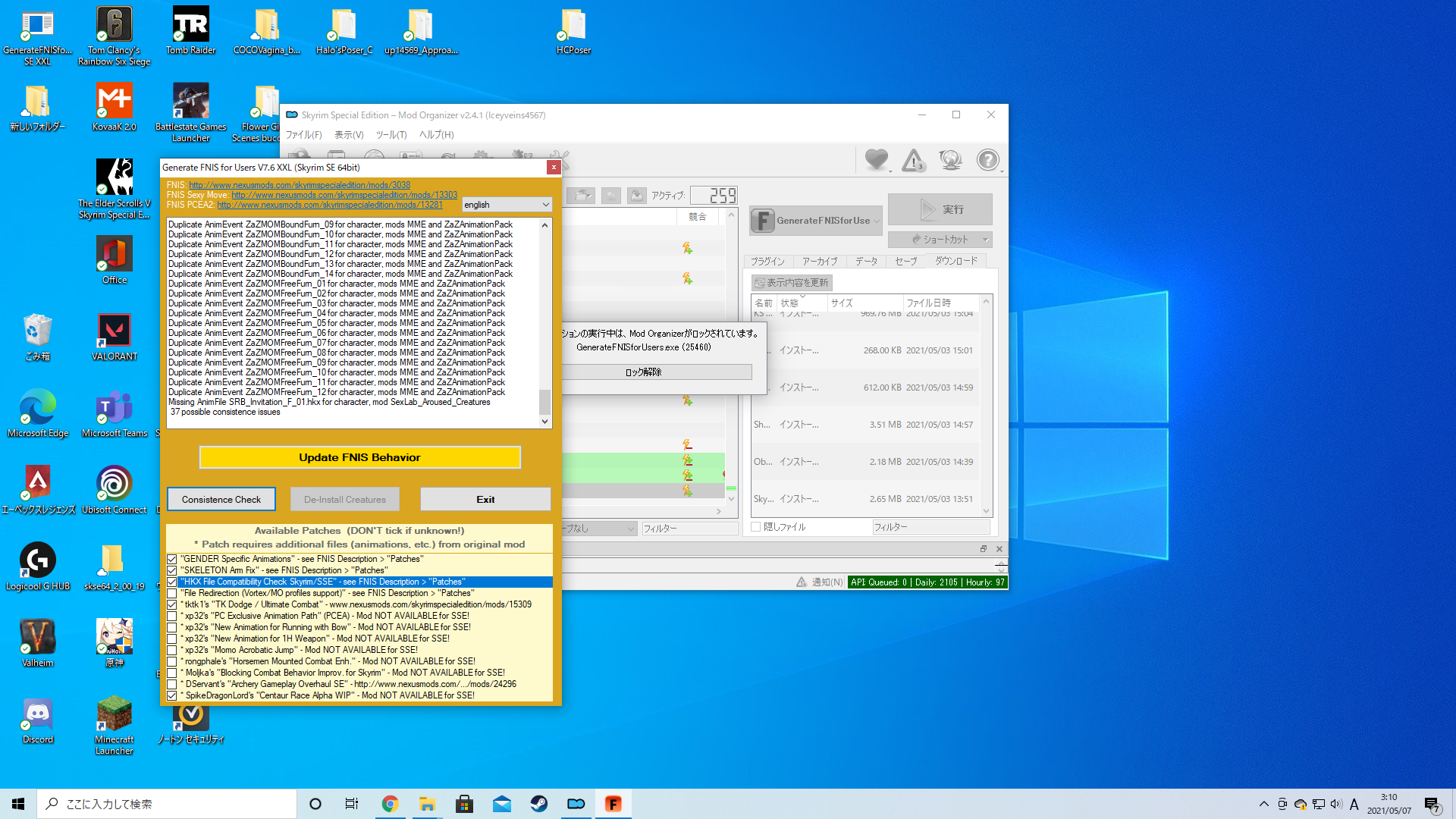Click the mod list フィルター filter field

click(689, 529)
